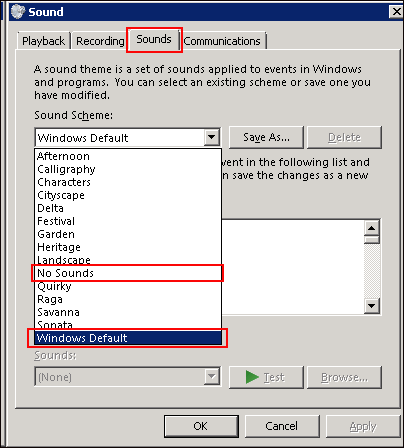Image resolution: width=404 pixels, height=448 pixels.
Task: Click the Browse... button
Action: [344, 377]
